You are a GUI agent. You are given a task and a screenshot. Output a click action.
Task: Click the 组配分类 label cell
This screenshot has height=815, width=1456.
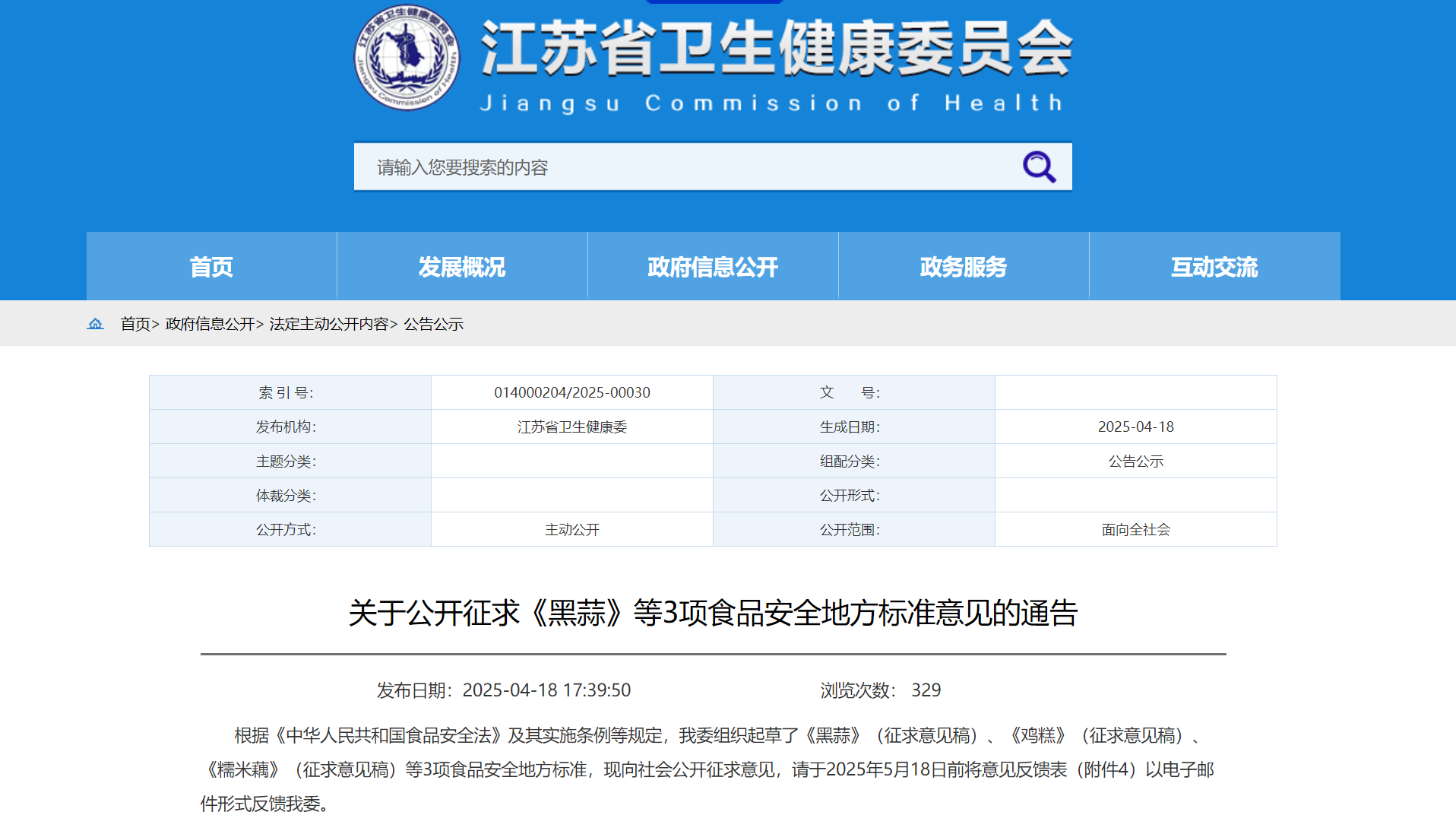[854, 461]
